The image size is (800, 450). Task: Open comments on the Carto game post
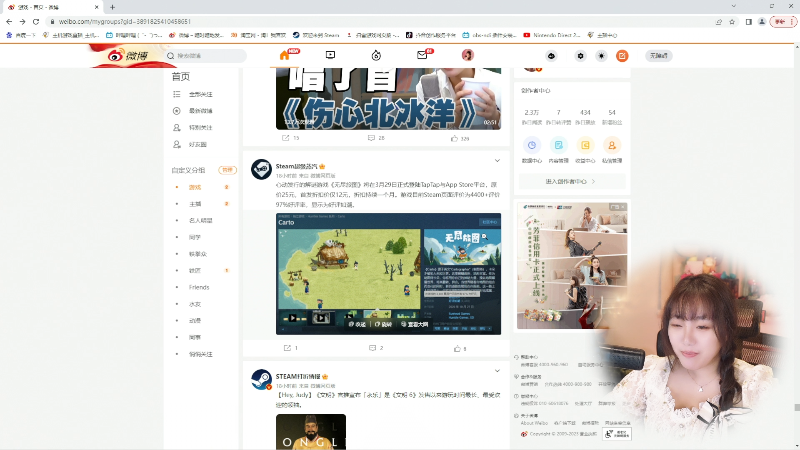click(376, 348)
